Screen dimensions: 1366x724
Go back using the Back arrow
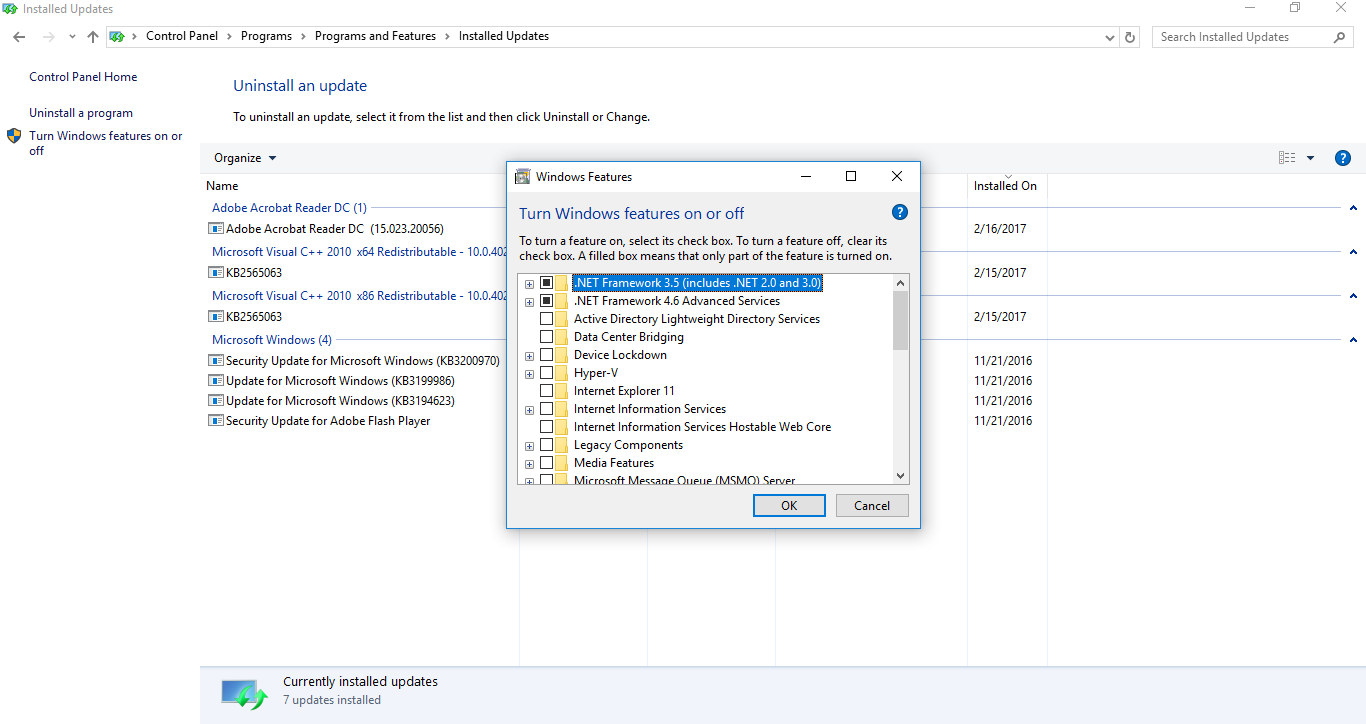click(19, 37)
